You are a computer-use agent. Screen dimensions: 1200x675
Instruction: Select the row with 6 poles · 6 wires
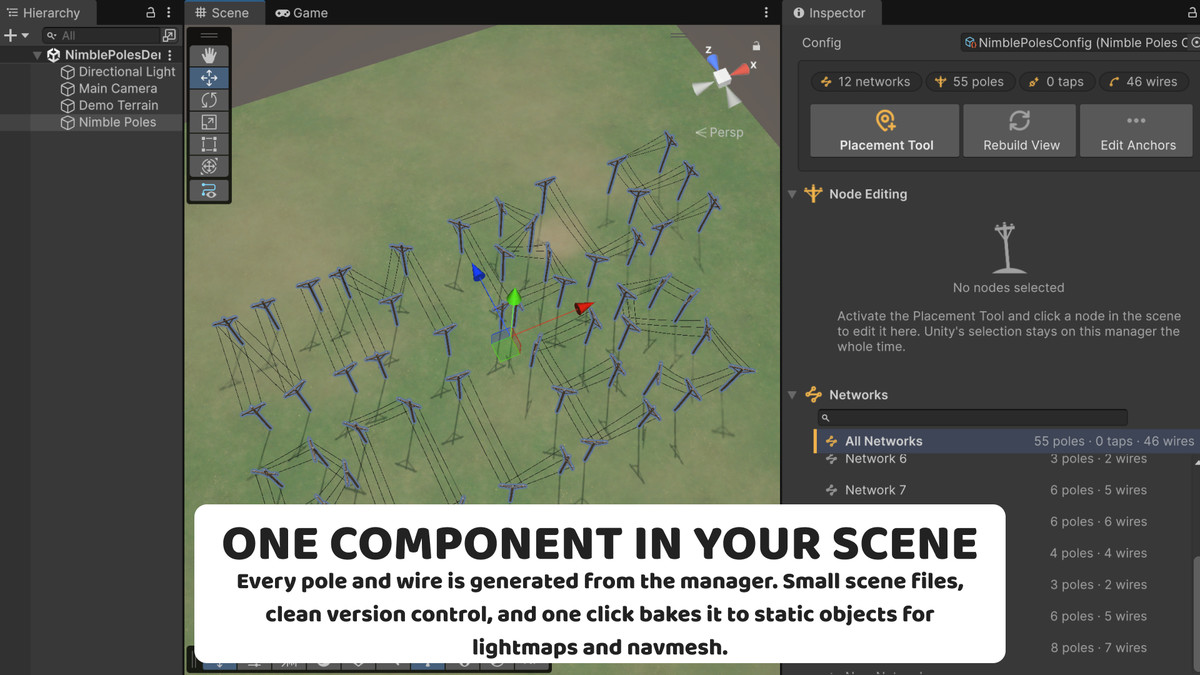tap(1098, 522)
